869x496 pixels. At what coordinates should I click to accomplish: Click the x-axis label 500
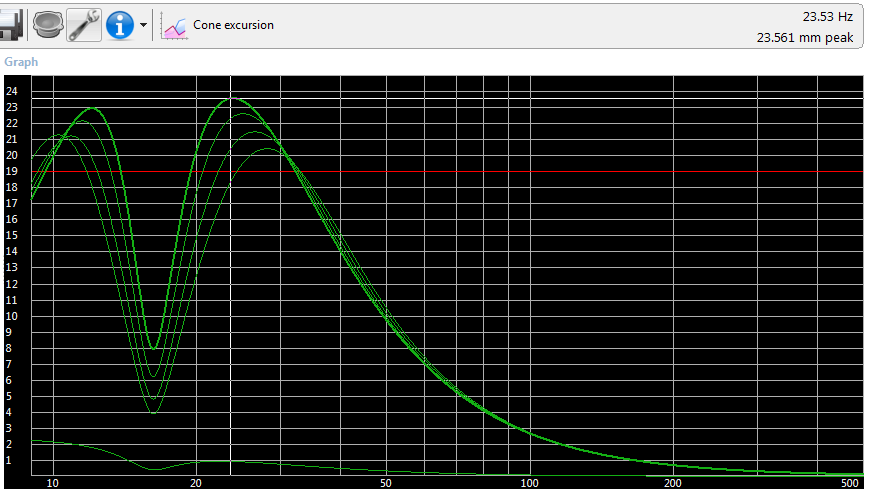coord(850,483)
